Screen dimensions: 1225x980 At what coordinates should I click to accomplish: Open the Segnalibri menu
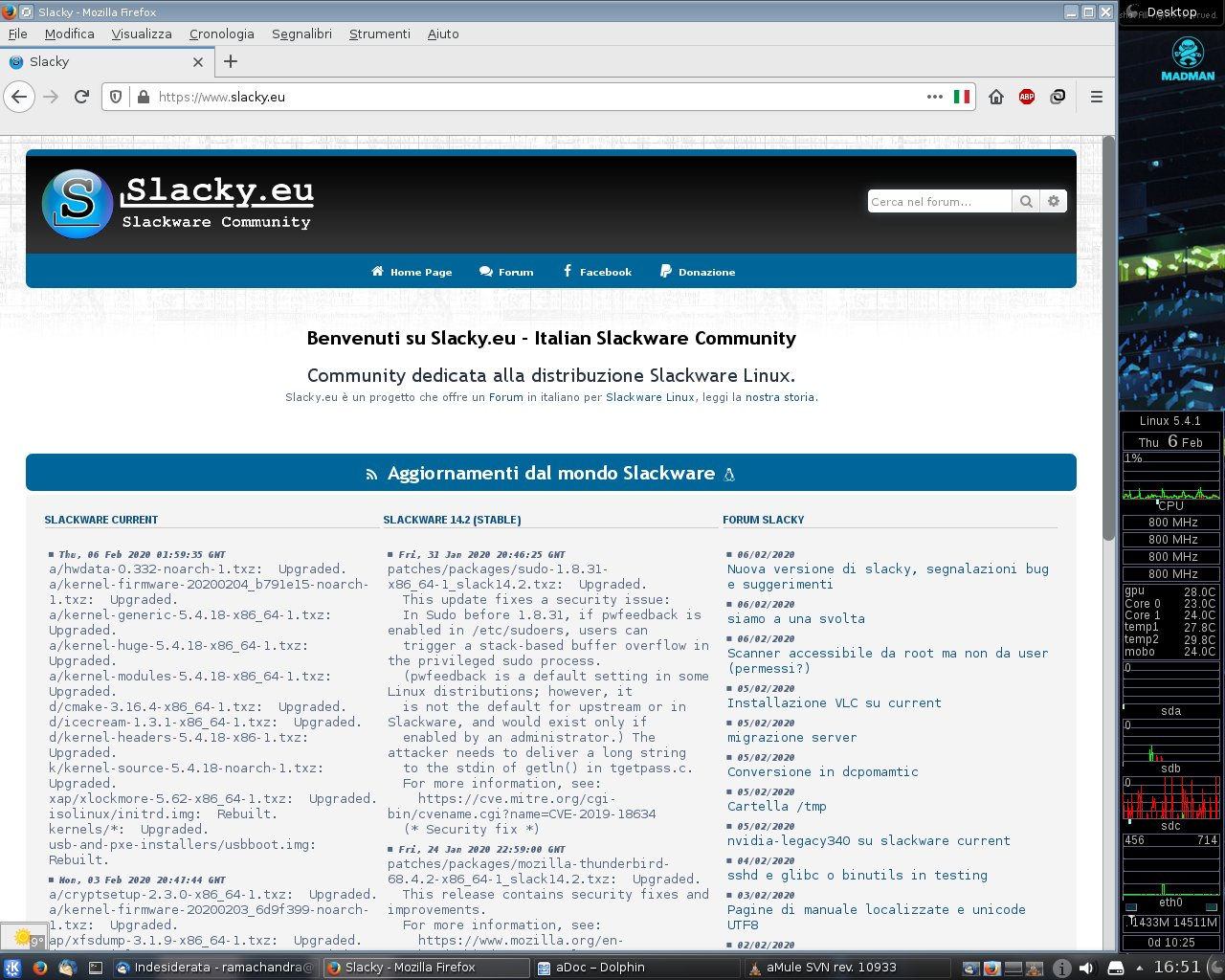tap(301, 33)
